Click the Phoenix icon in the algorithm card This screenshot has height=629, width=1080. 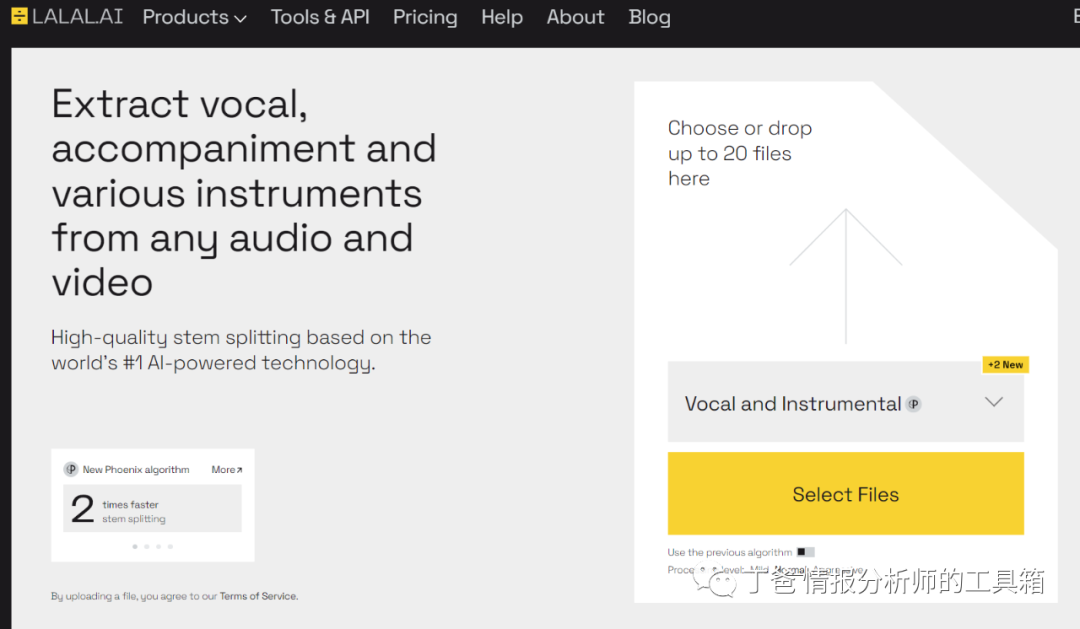71,469
